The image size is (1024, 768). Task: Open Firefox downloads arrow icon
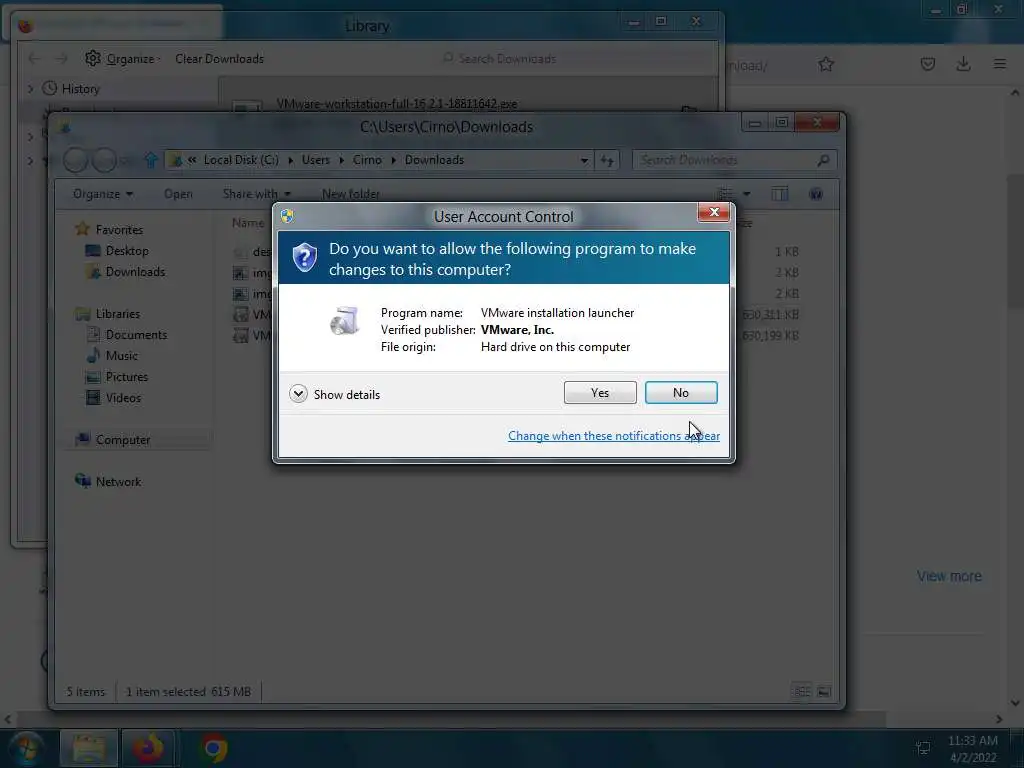pos(963,64)
